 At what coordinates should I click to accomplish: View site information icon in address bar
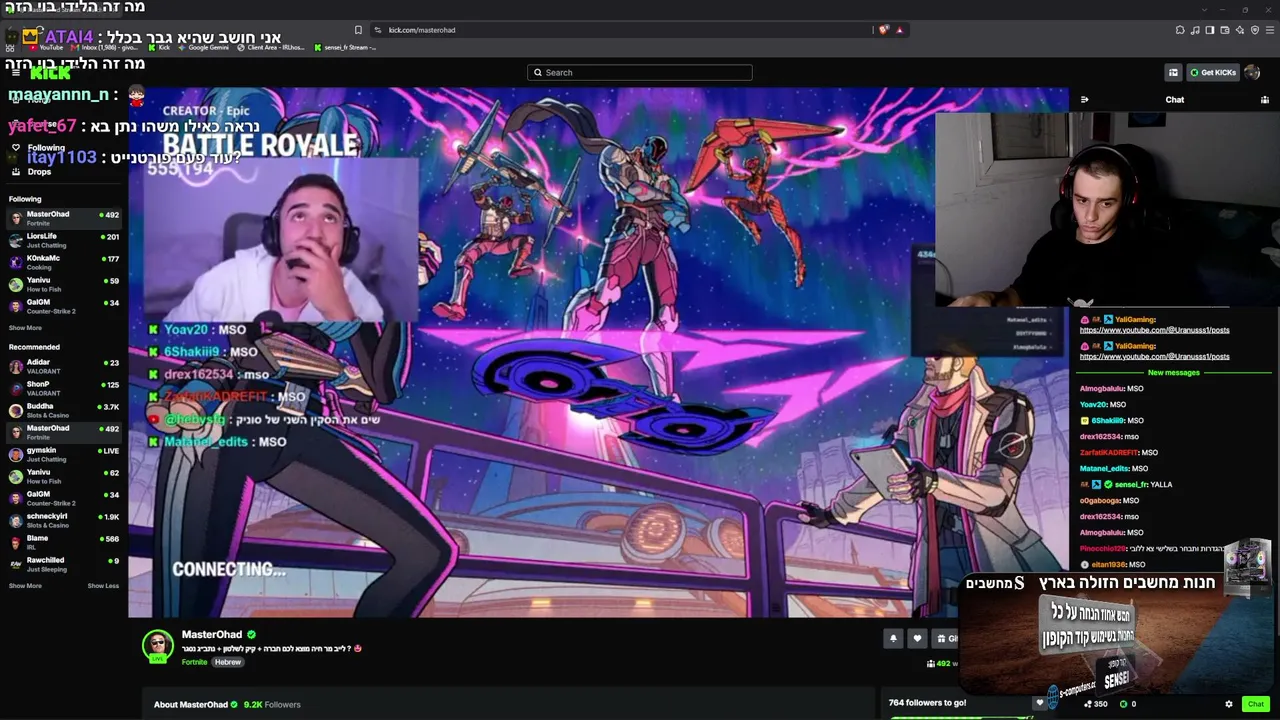[x=377, y=30]
